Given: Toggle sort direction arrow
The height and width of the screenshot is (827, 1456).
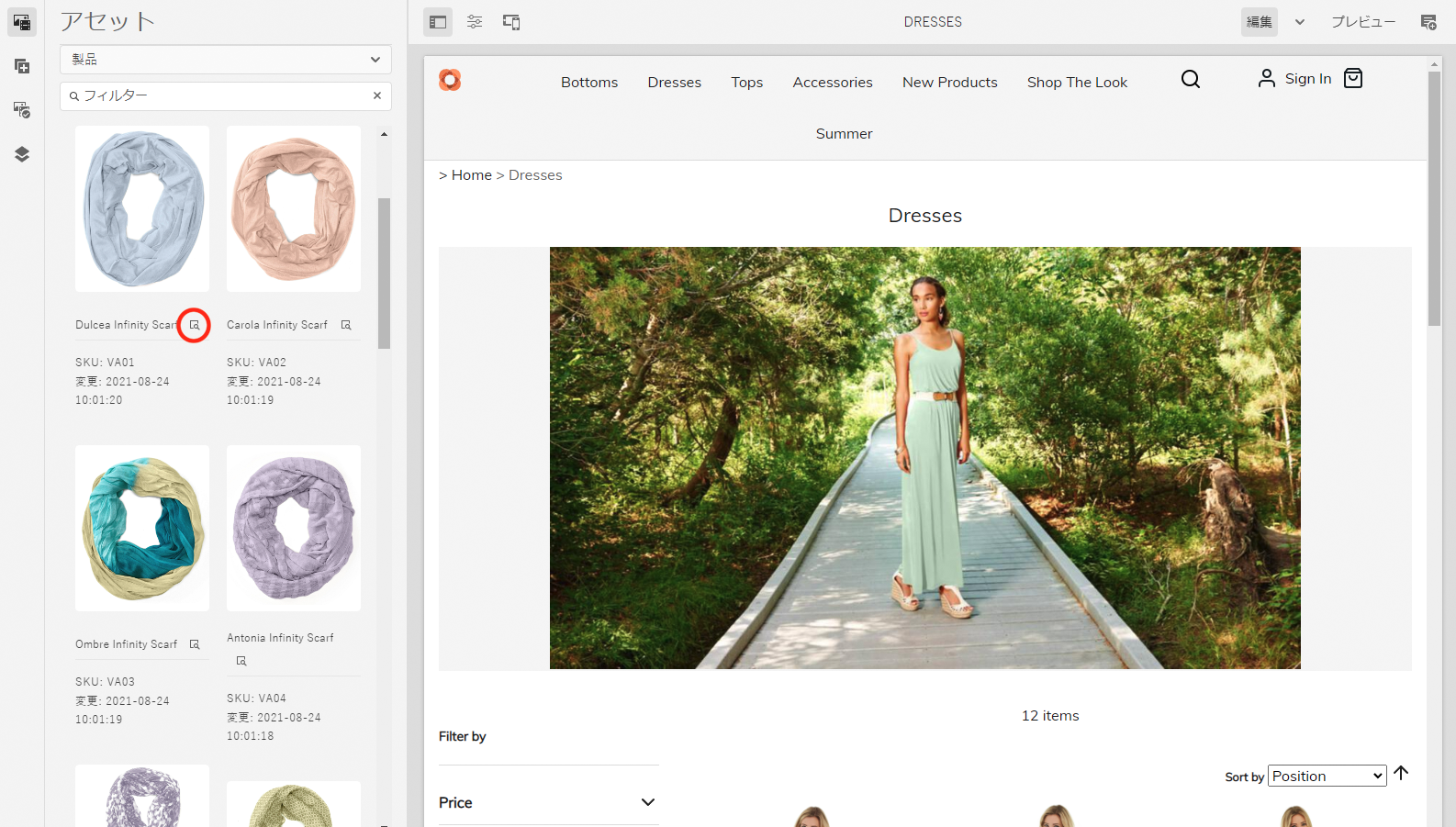Looking at the screenshot, I should point(1401,774).
